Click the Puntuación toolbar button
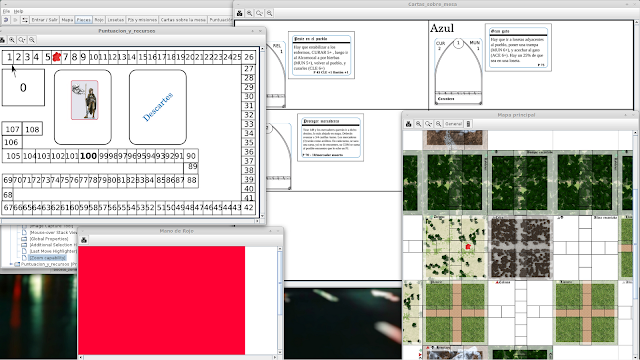The height and width of the screenshot is (360, 640). point(221,20)
